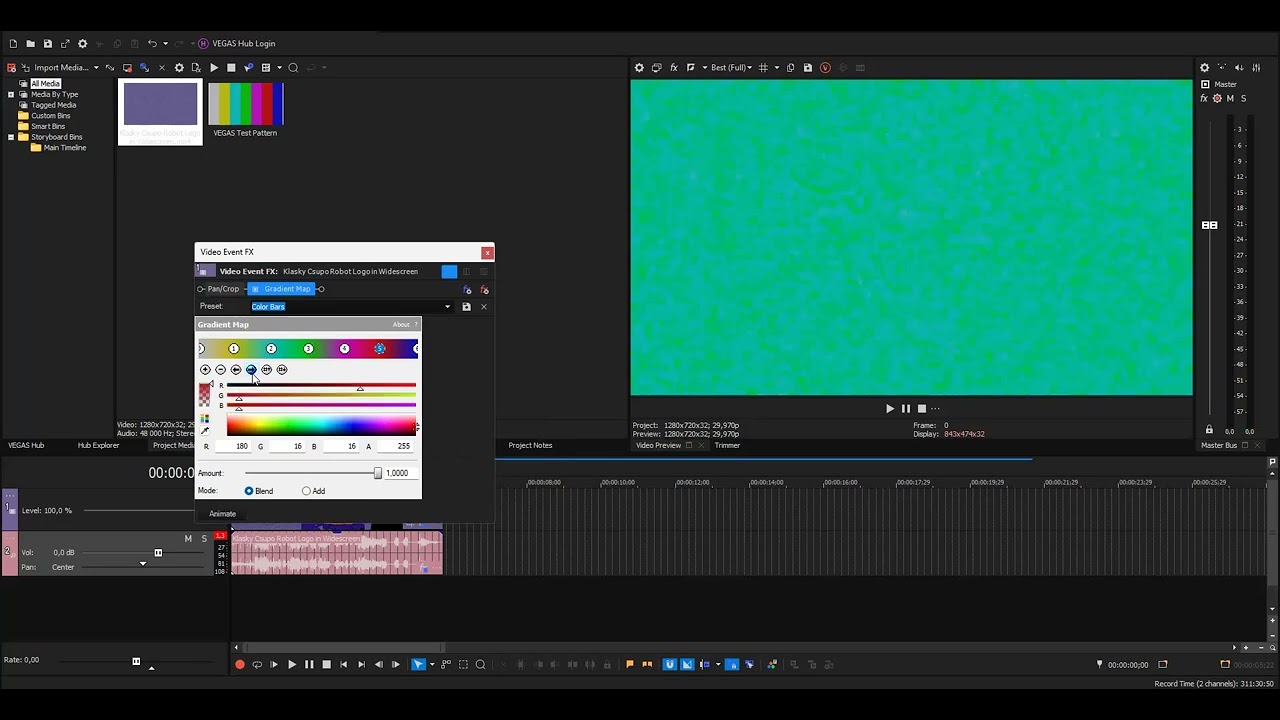
Task: Save the project with the disk icon
Action: tap(47, 44)
